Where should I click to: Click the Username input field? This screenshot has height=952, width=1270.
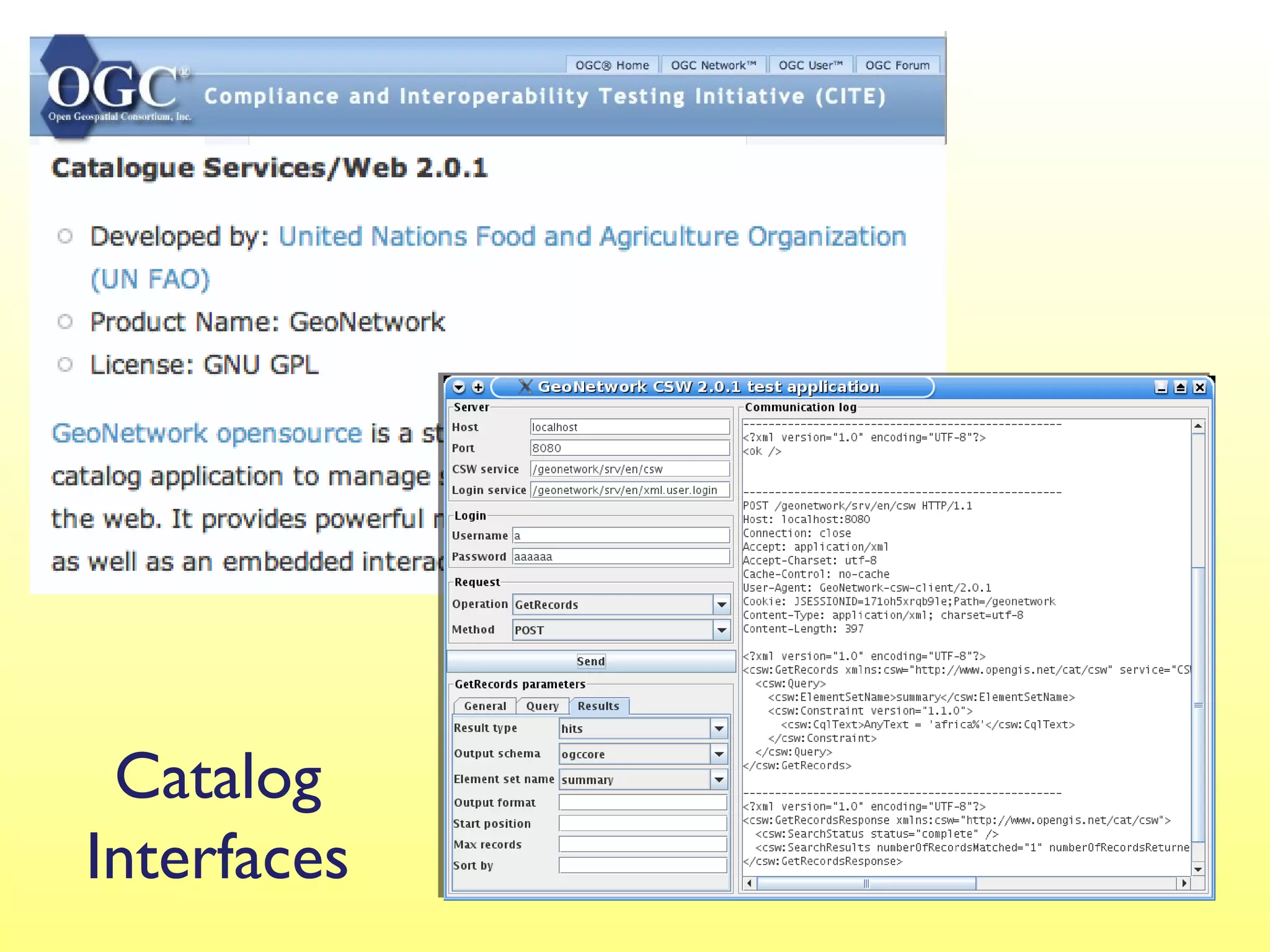(x=621, y=535)
